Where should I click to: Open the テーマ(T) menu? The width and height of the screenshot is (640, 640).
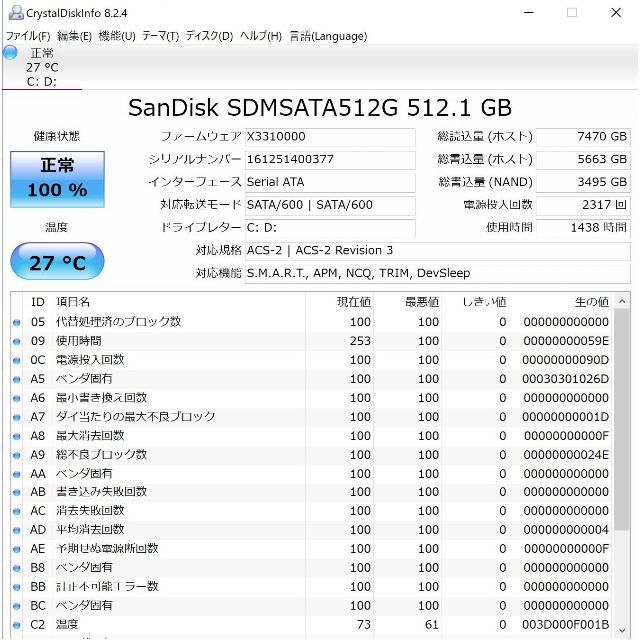160,36
